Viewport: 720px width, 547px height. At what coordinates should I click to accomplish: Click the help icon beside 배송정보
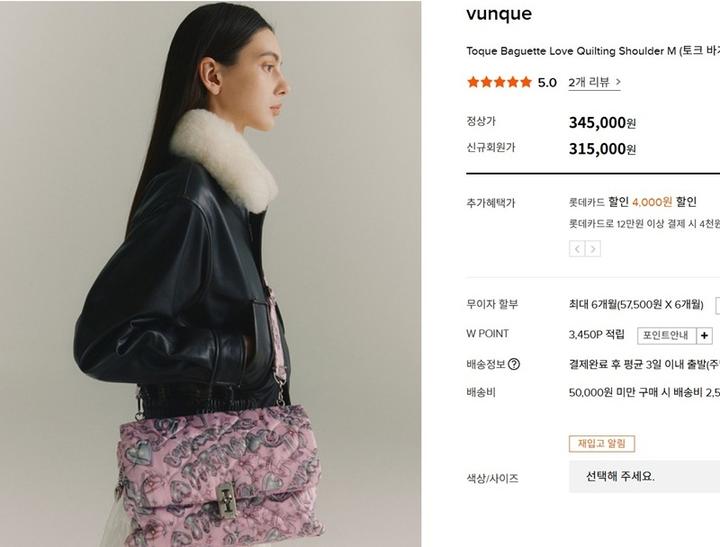[514, 364]
